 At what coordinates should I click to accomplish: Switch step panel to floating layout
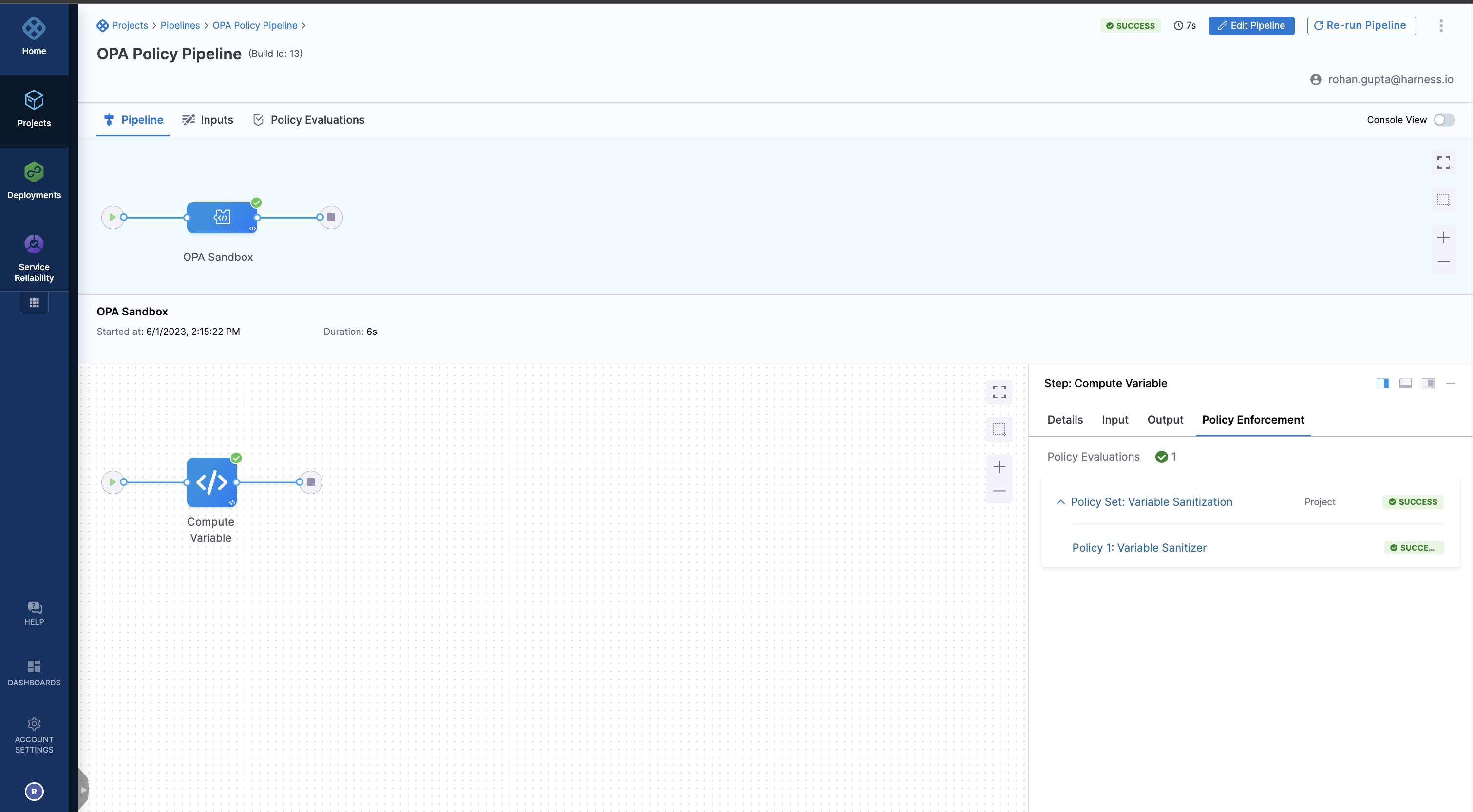click(x=1428, y=383)
